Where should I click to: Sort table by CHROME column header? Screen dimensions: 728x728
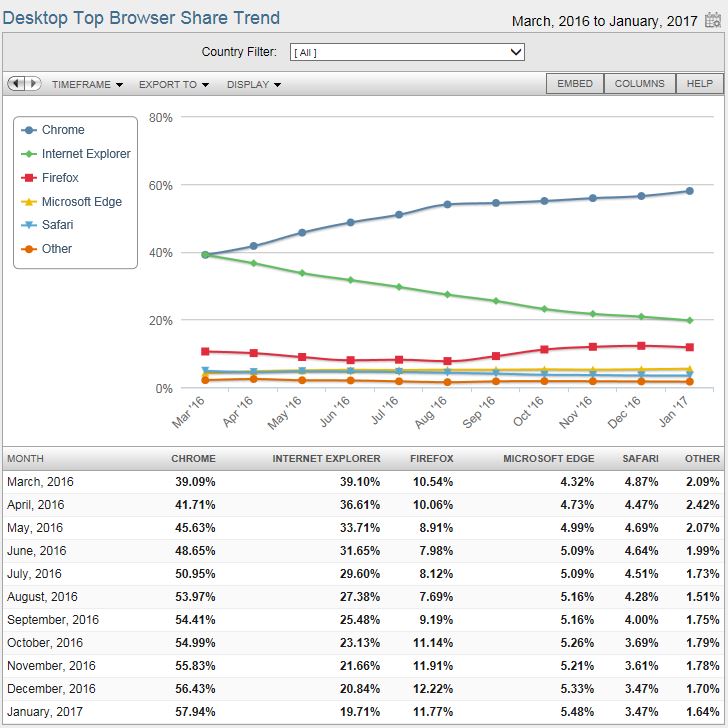[193, 459]
